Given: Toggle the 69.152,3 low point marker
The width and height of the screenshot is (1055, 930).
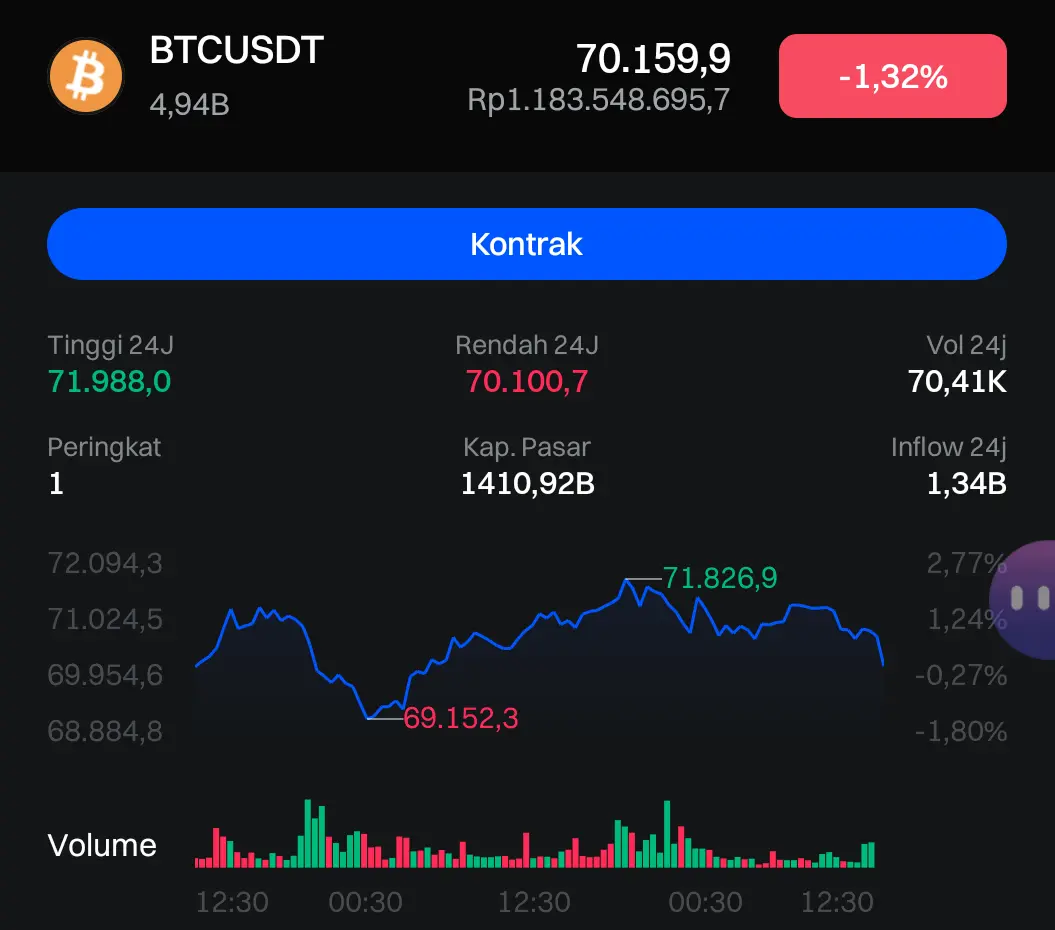Looking at the screenshot, I should click(459, 717).
